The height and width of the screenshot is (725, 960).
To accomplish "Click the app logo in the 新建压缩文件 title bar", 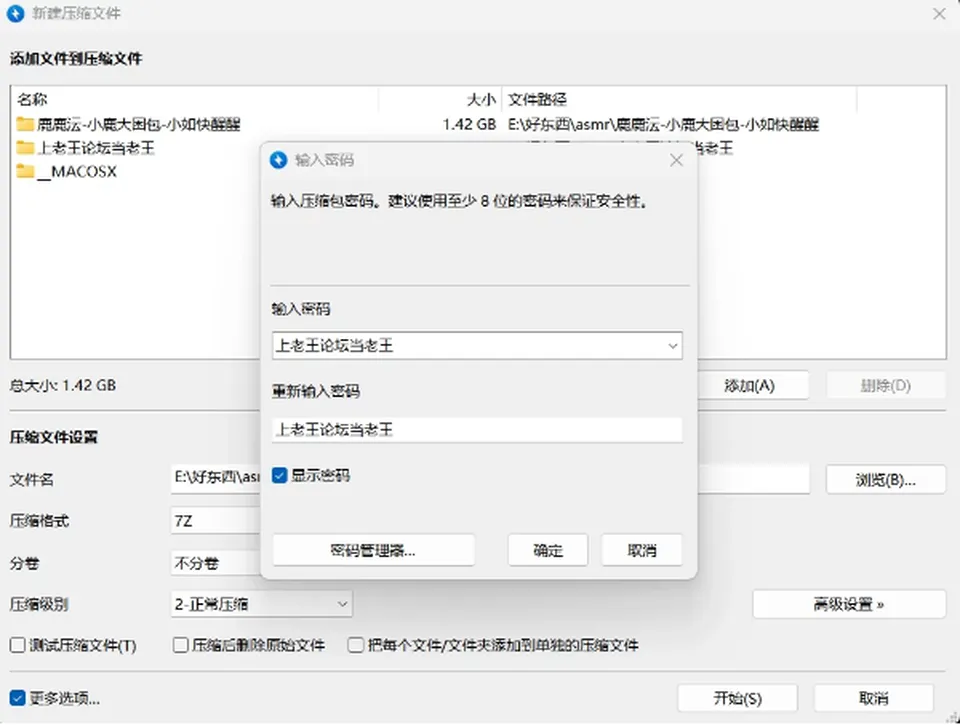I will point(15,13).
